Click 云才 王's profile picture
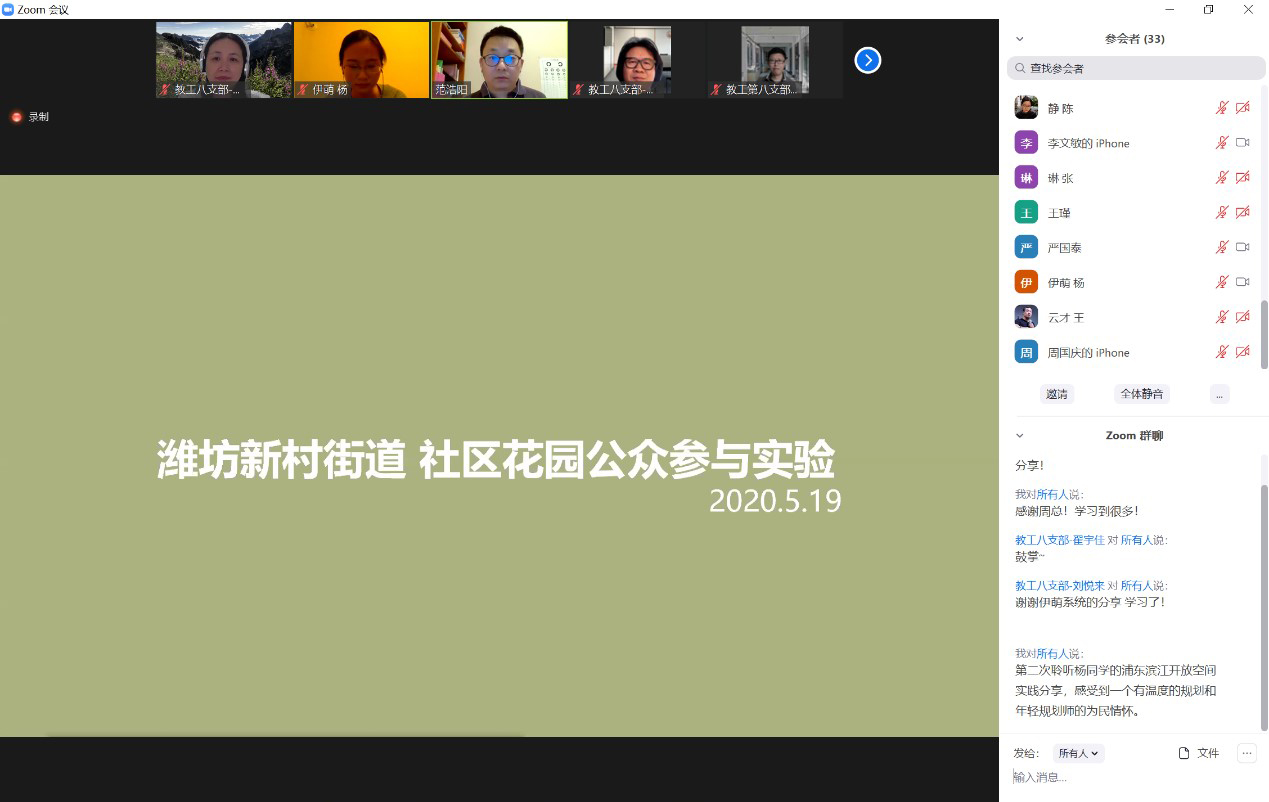This screenshot has width=1269, height=802. [x=1026, y=317]
